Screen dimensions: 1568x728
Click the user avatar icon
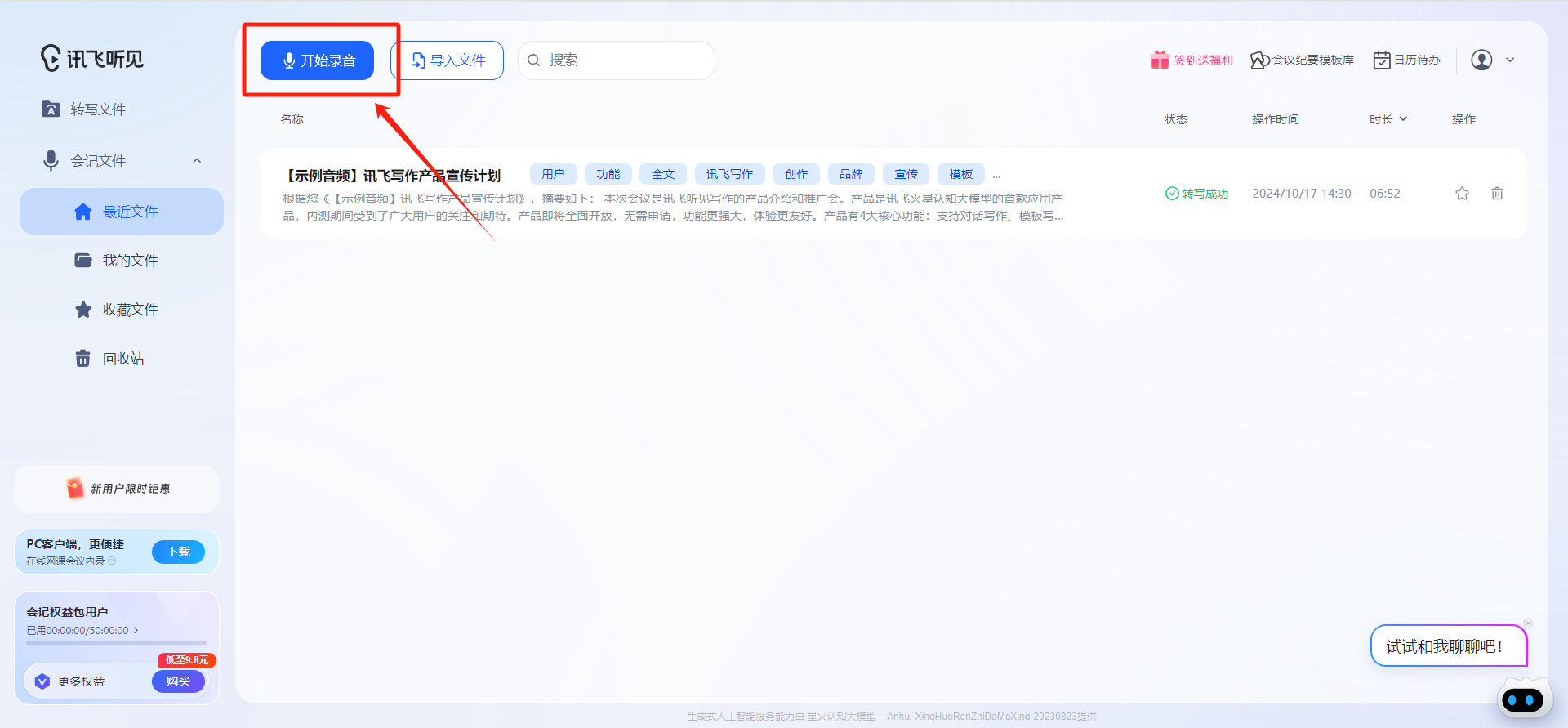click(x=1481, y=60)
